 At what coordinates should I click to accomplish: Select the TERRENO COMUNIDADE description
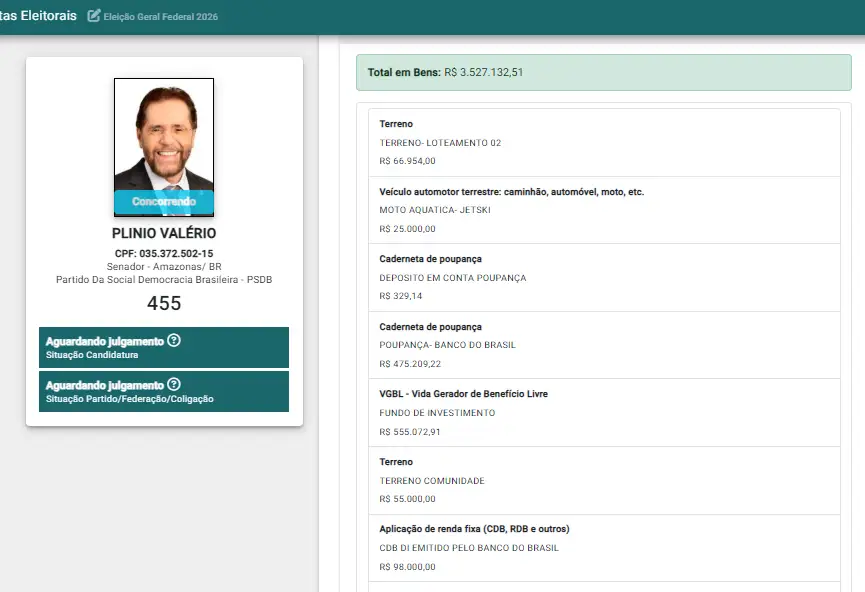432,481
